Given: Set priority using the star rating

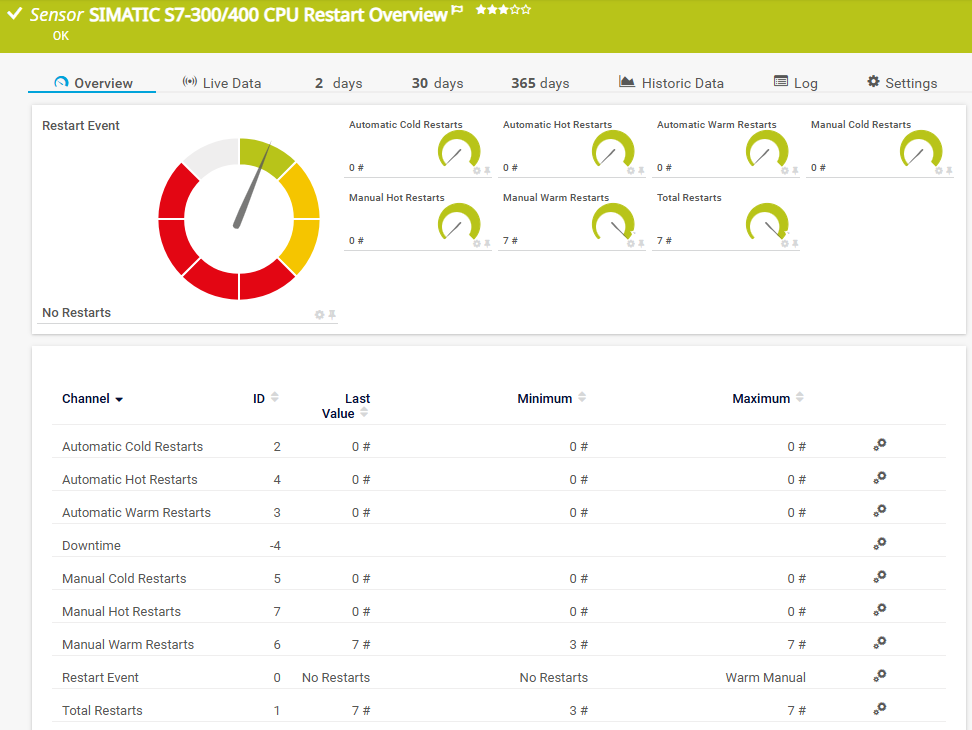Looking at the screenshot, I should coord(503,10).
